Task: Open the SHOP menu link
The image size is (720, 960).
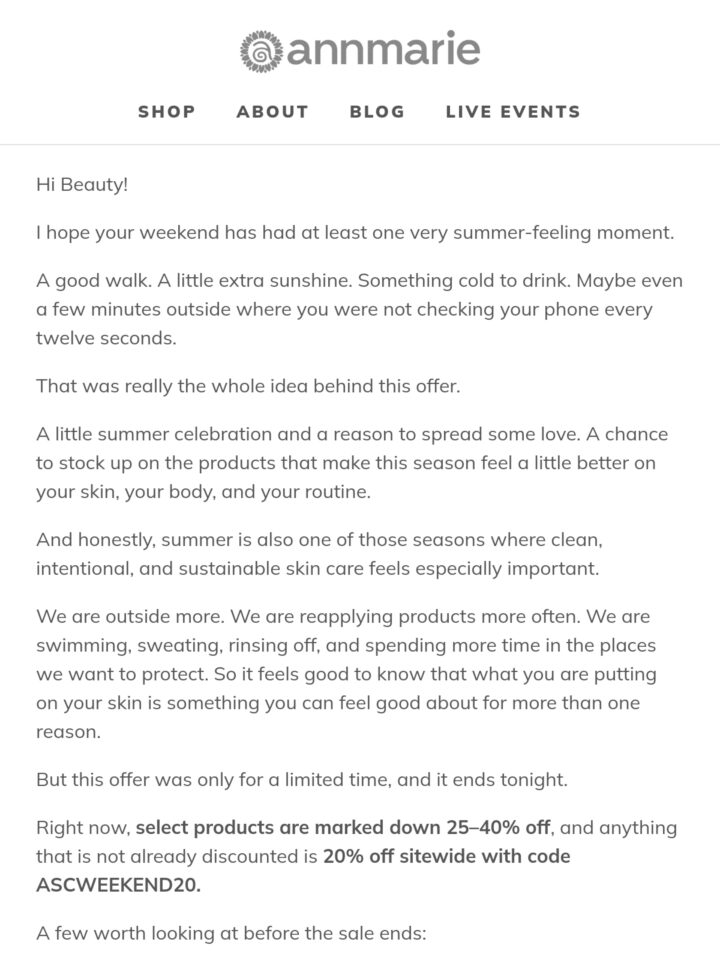Action: pyautogui.click(x=167, y=111)
